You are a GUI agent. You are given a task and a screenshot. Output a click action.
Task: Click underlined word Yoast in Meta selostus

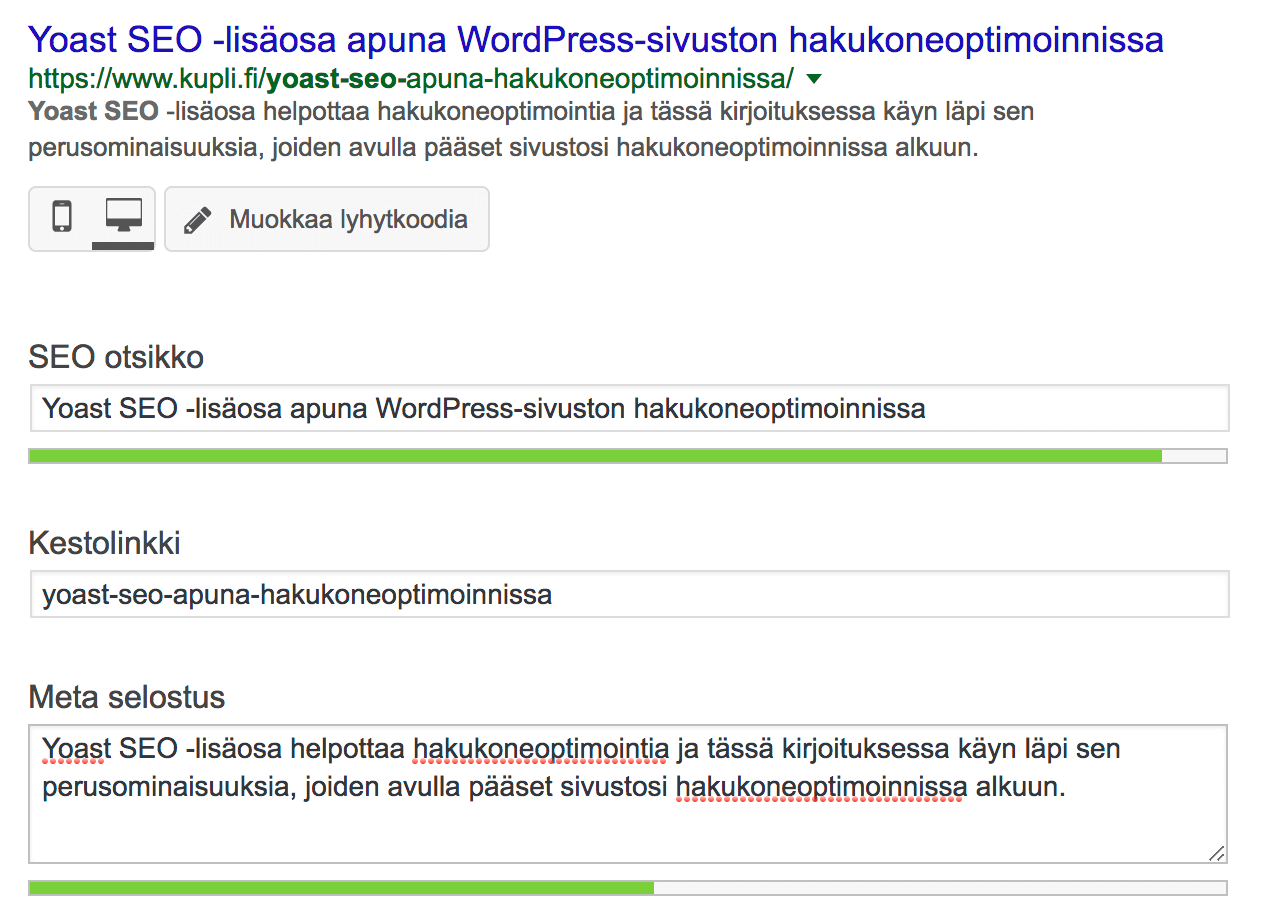click(77, 749)
